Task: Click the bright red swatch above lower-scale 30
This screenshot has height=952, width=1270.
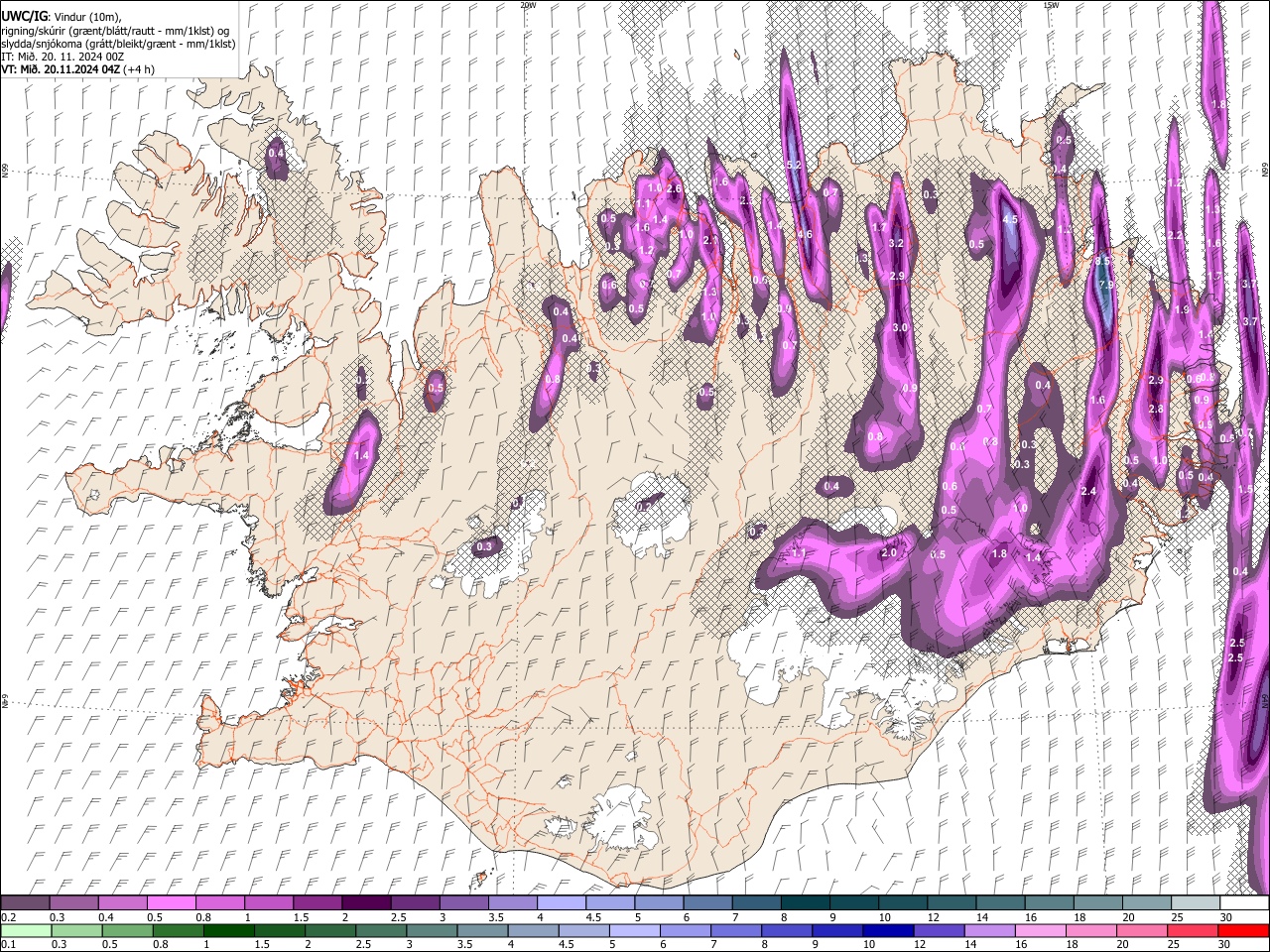Action: pos(1243,931)
